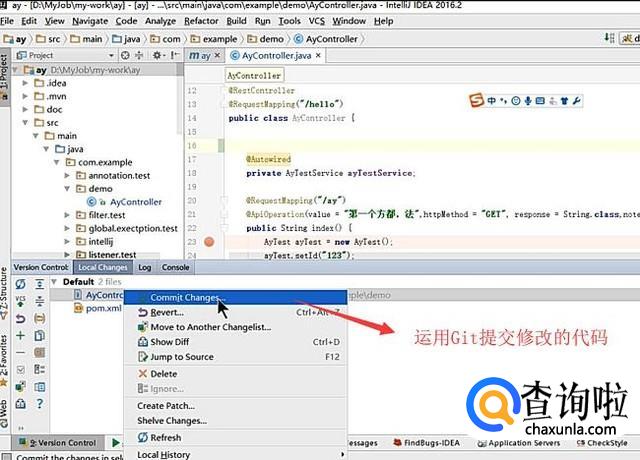
Task: Click the Move to Another Changelist toolbar icon
Action: [20, 387]
